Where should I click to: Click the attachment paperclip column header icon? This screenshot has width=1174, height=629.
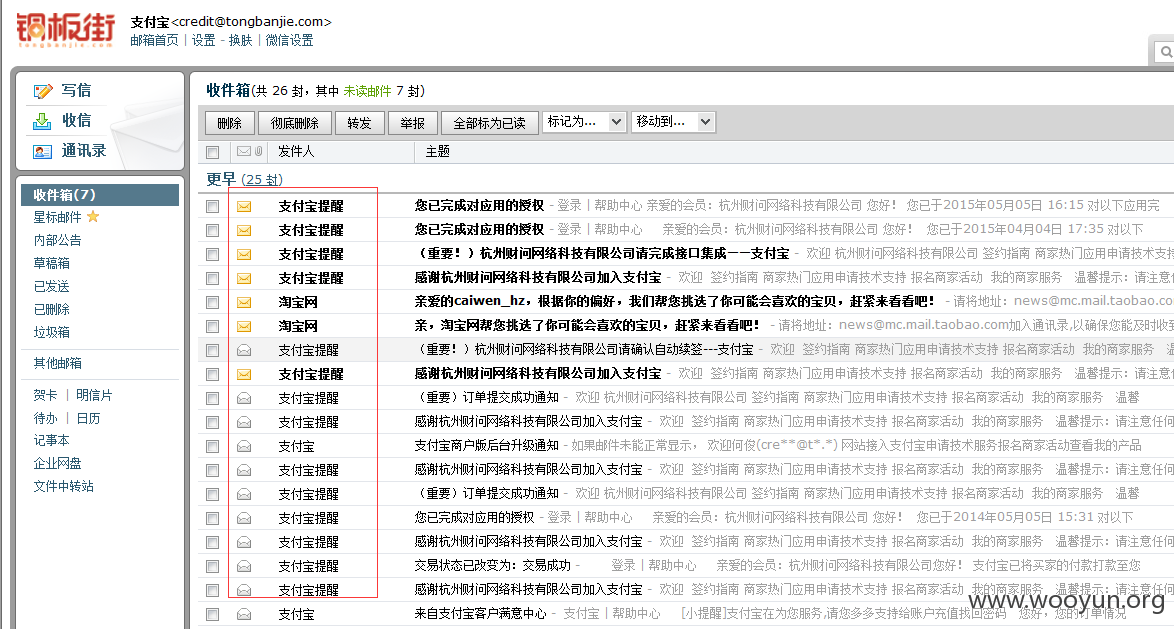click(258, 151)
